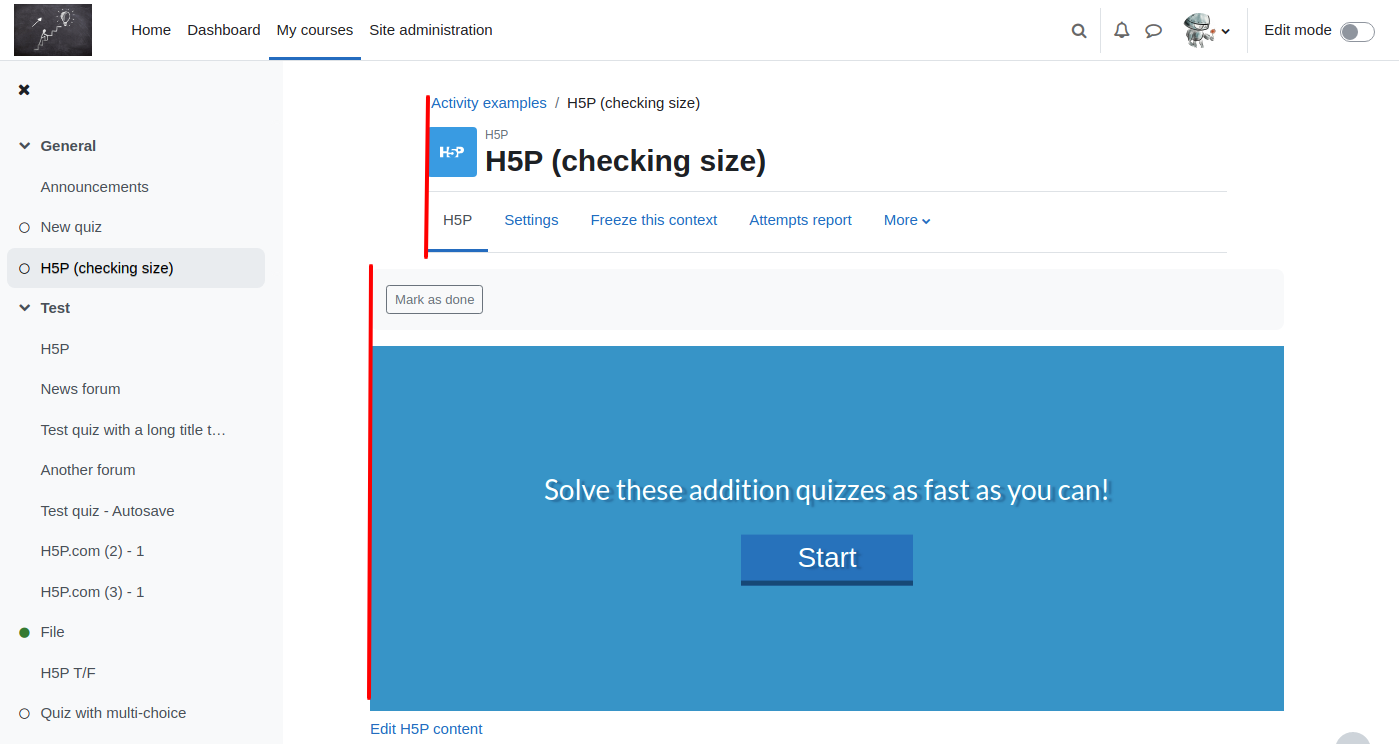Open H5P T/F in sidebar
The height and width of the screenshot is (744, 1399).
pyautogui.click(x=68, y=673)
